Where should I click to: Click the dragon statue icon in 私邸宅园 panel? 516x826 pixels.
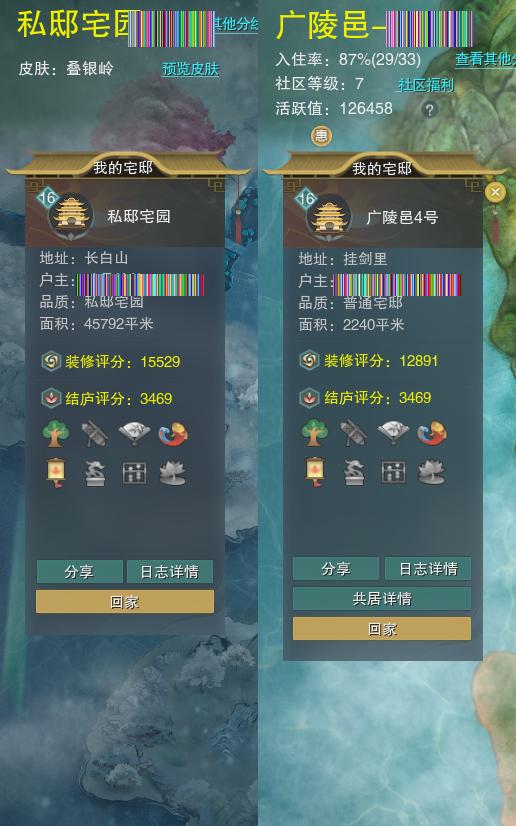click(95, 473)
